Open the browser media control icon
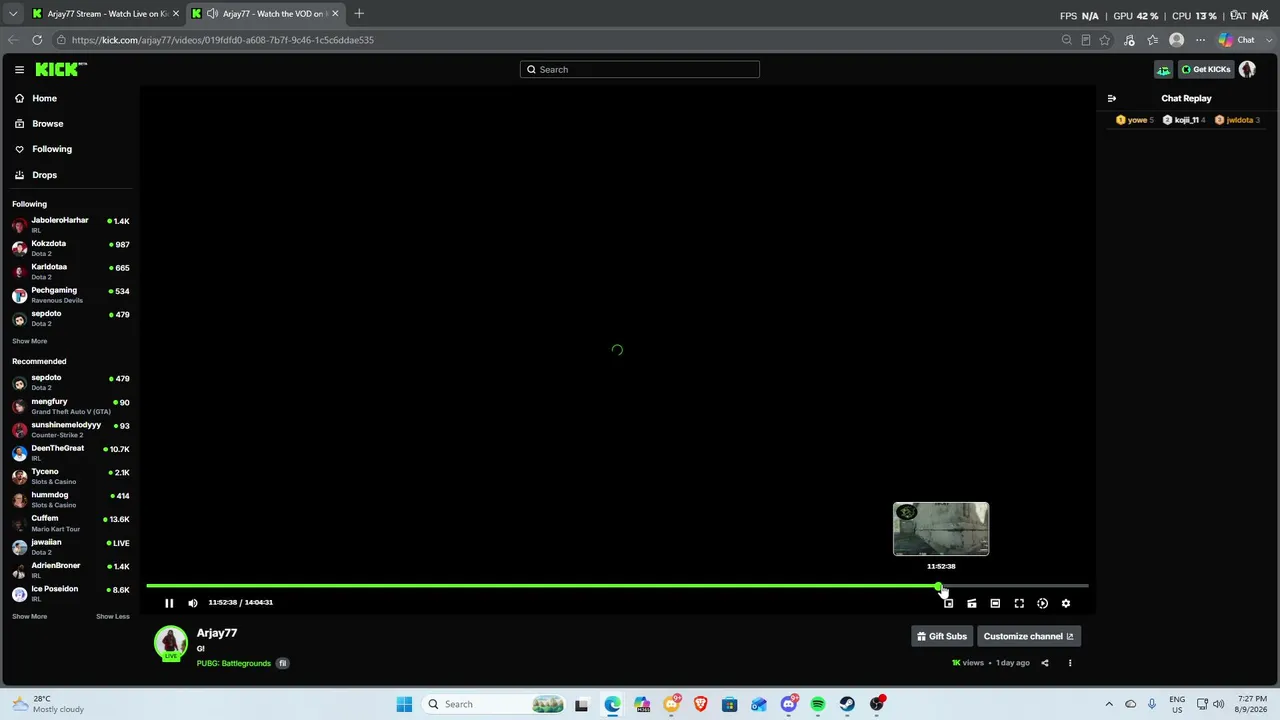This screenshot has height=720, width=1280. pos(1129,40)
